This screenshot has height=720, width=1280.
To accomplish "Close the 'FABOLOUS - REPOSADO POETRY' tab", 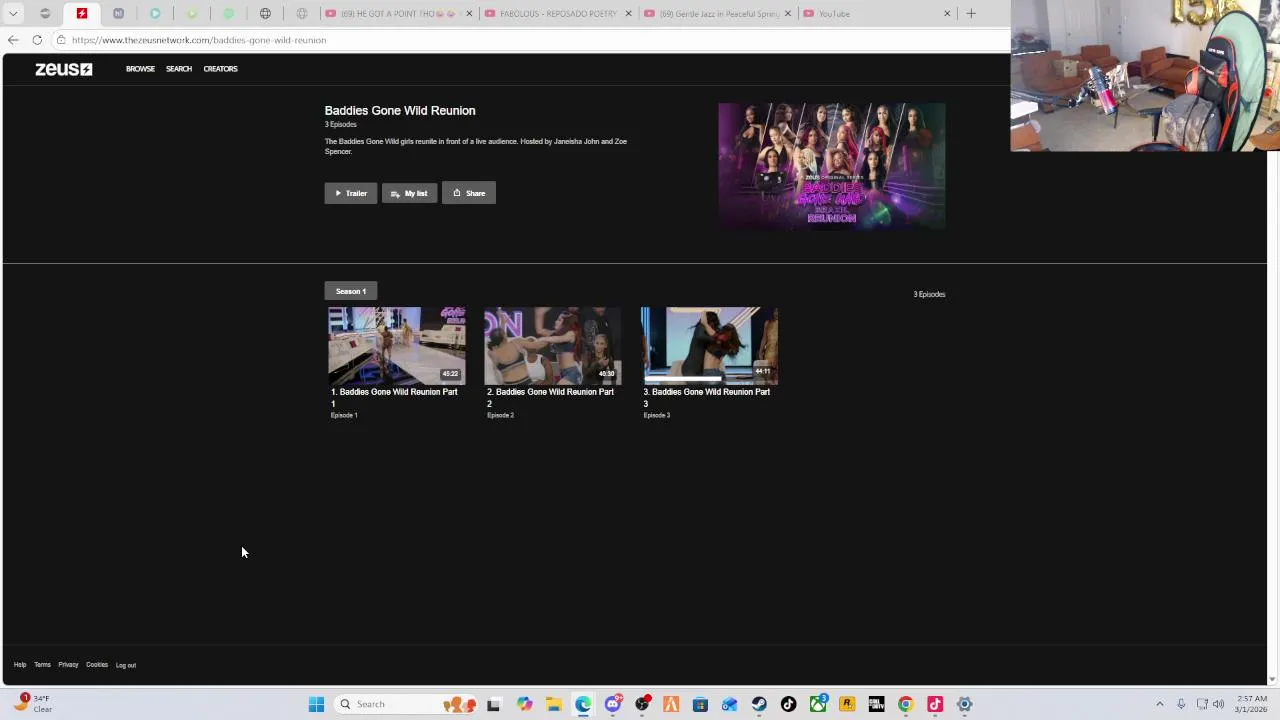I will 628,14.
